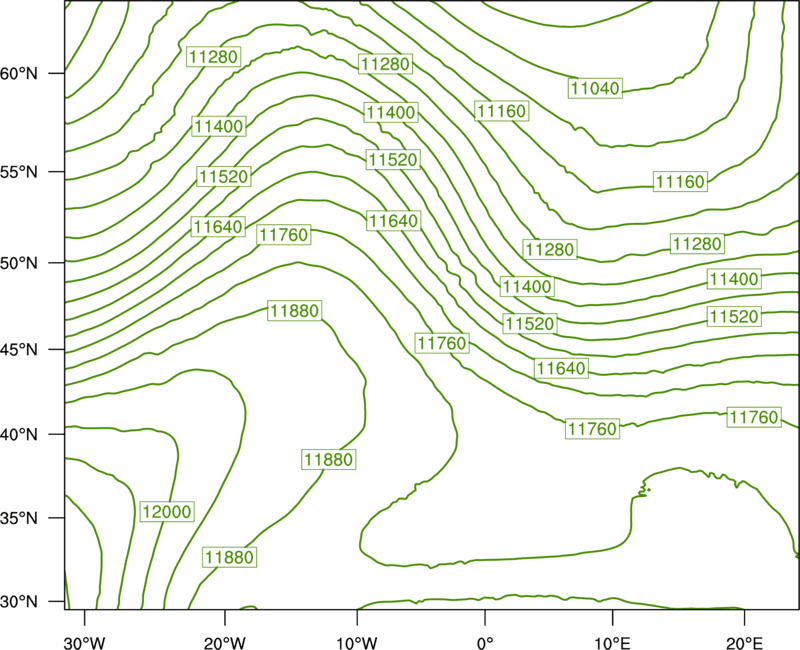Click the 20°E longitude axis label
Image resolution: width=800 pixels, height=650 pixels.
pos(744,643)
